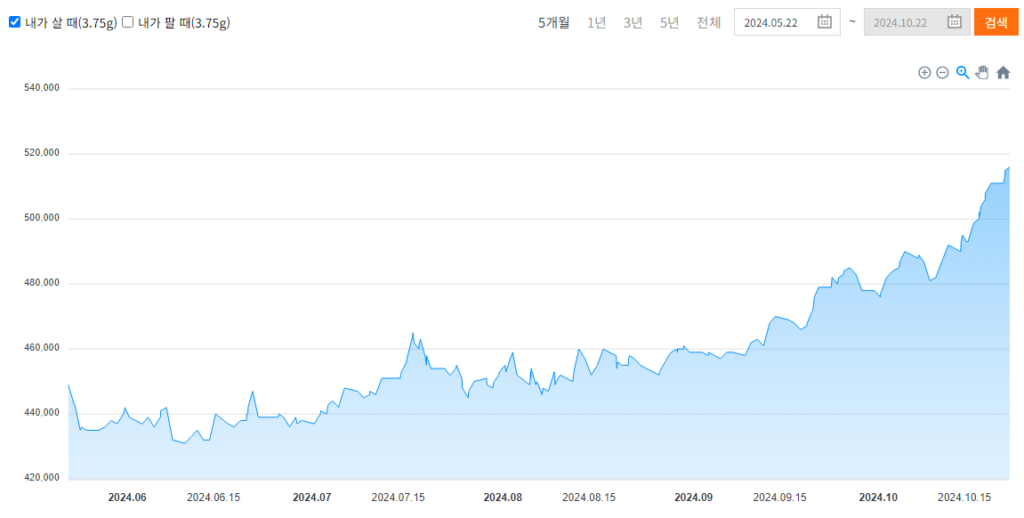This screenshot has height=518, width=1024.
Task: Show the 5년 period range
Action: click(669, 23)
